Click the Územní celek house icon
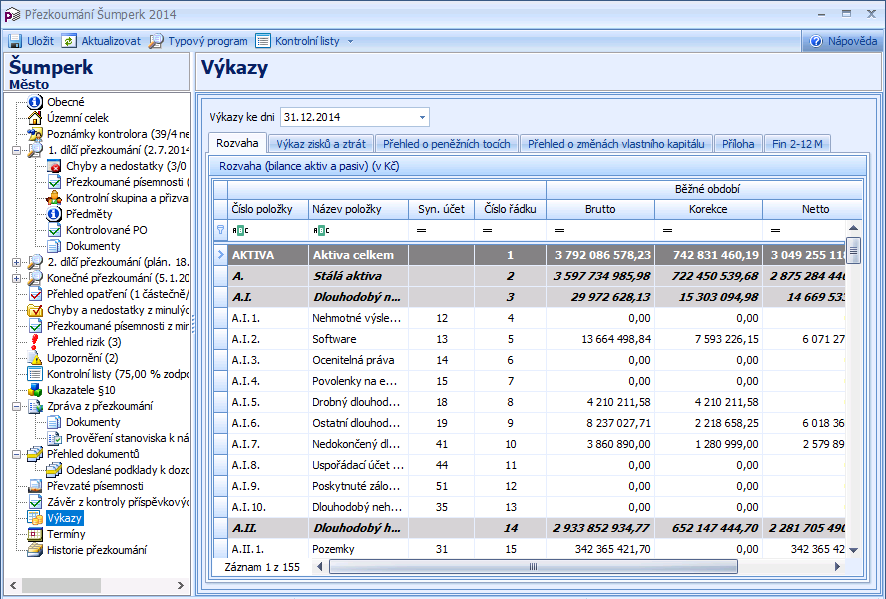 35,118
